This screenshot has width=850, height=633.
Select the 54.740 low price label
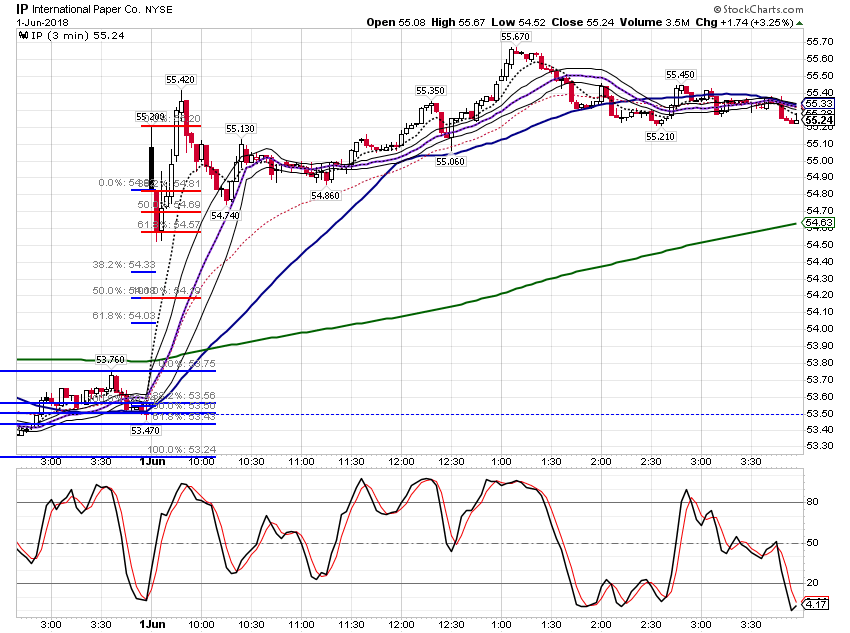coord(225,216)
